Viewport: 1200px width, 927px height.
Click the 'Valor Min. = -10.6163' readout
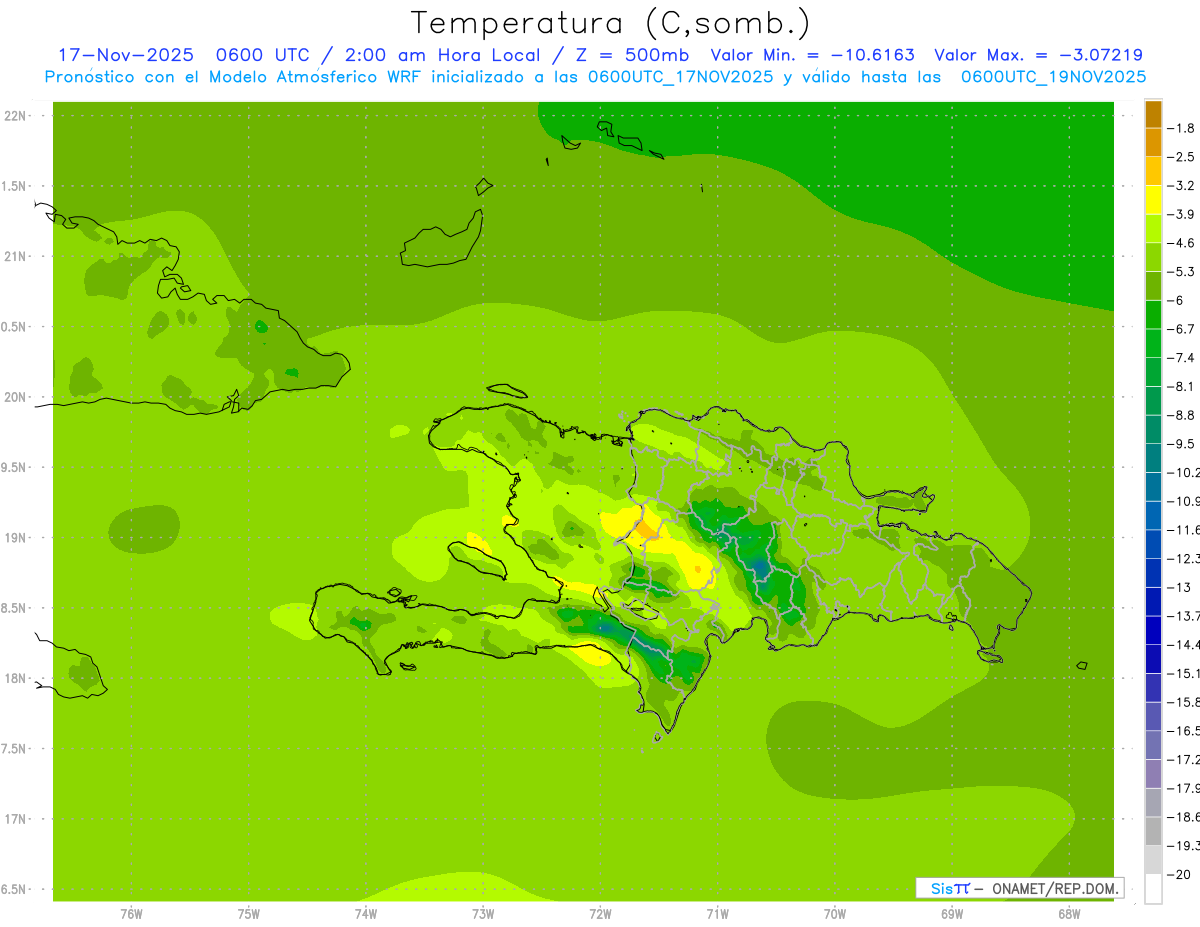812,55
